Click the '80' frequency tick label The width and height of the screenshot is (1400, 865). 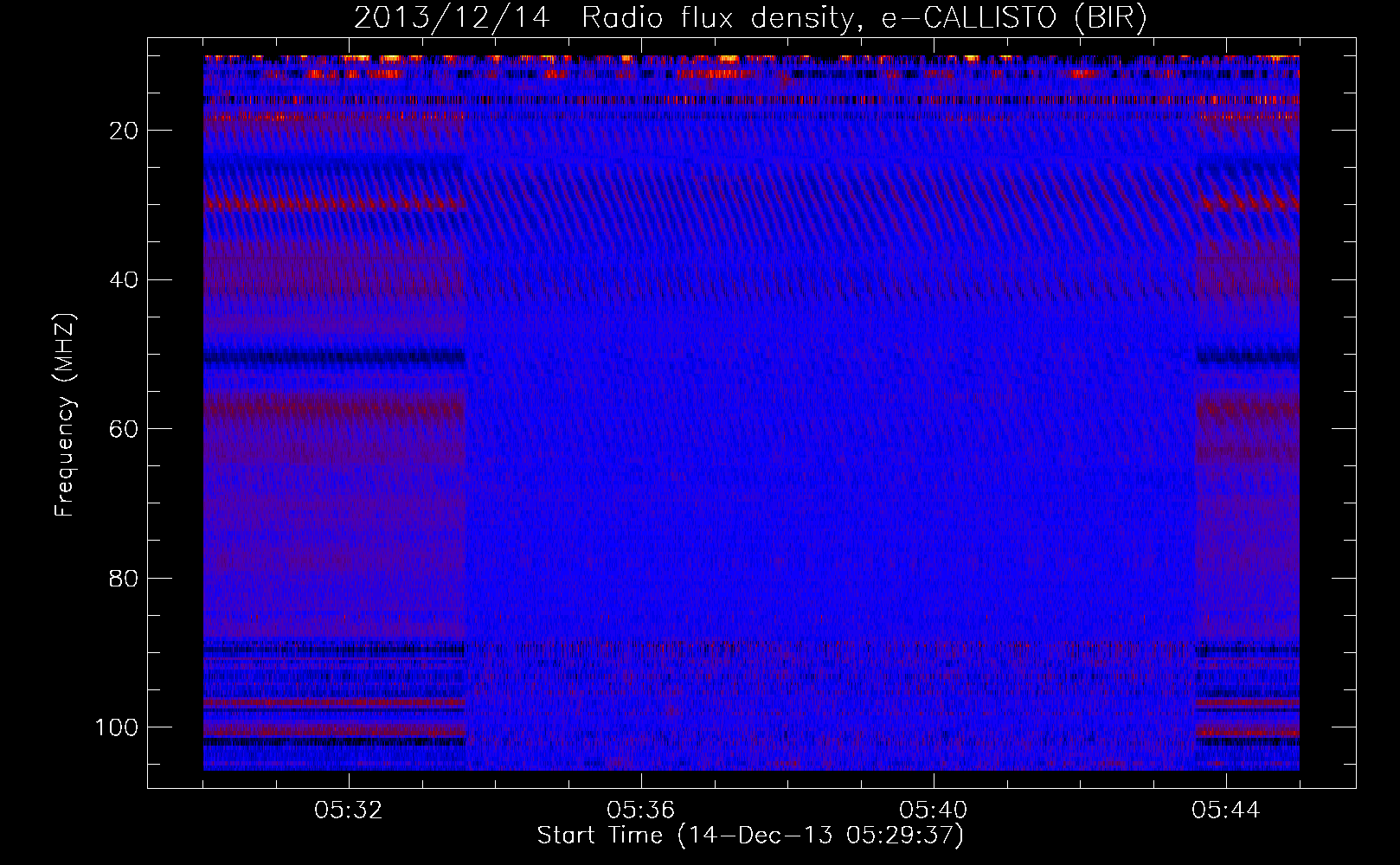coord(124,579)
